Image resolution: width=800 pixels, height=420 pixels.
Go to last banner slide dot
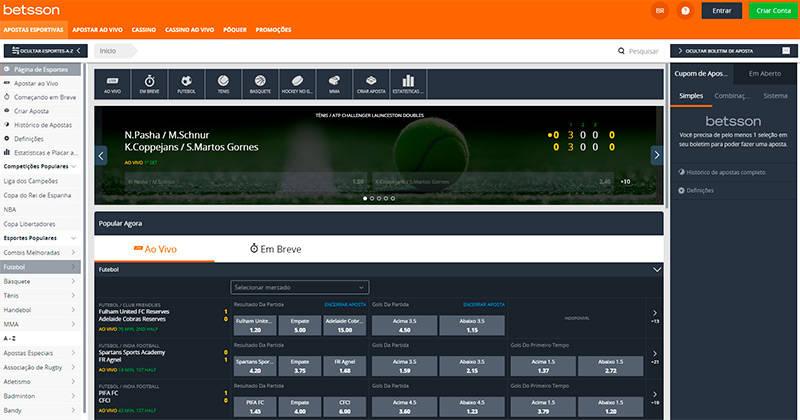[x=393, y=199]
